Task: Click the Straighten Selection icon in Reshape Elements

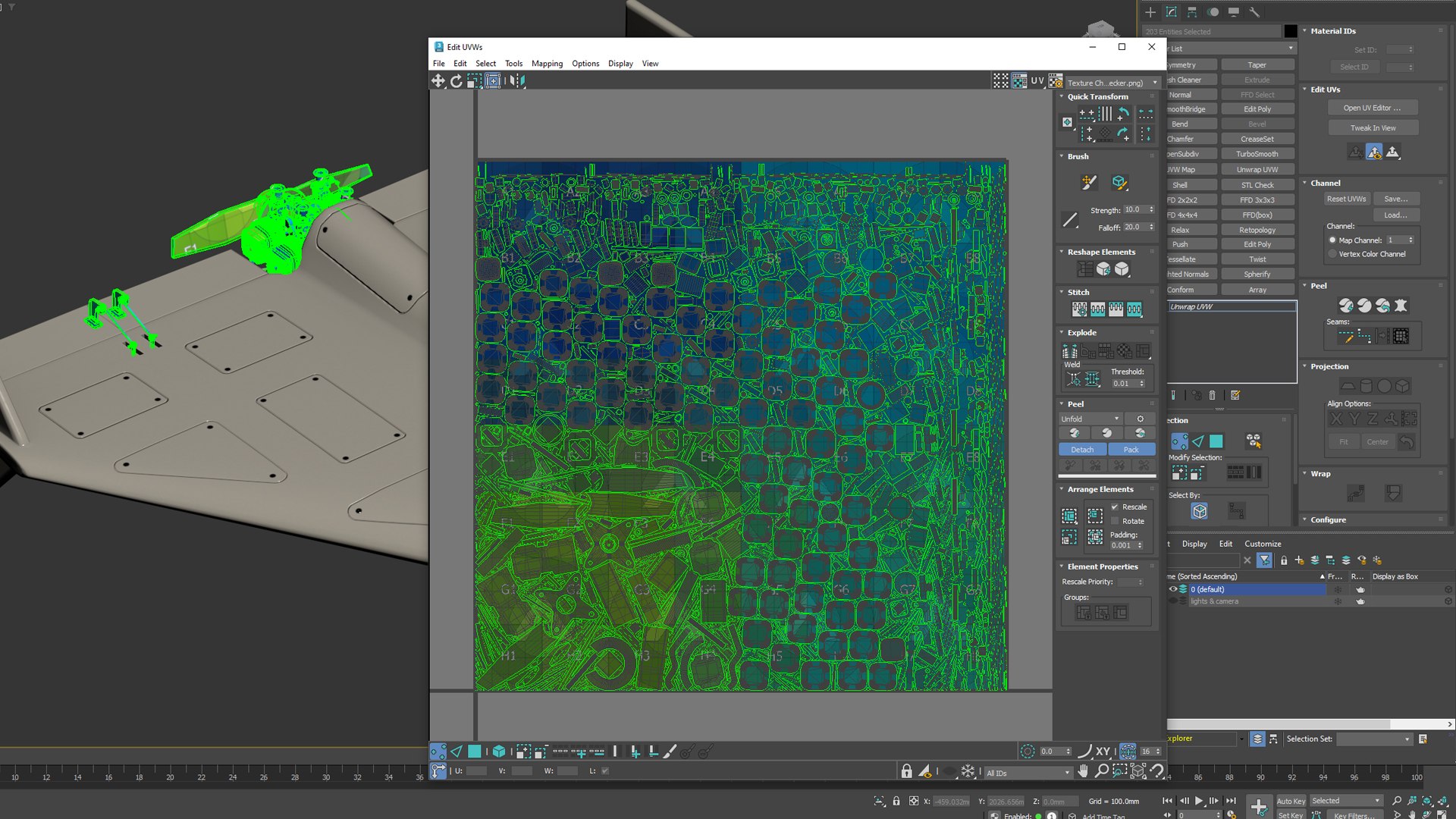Action: pos(1085,269)
